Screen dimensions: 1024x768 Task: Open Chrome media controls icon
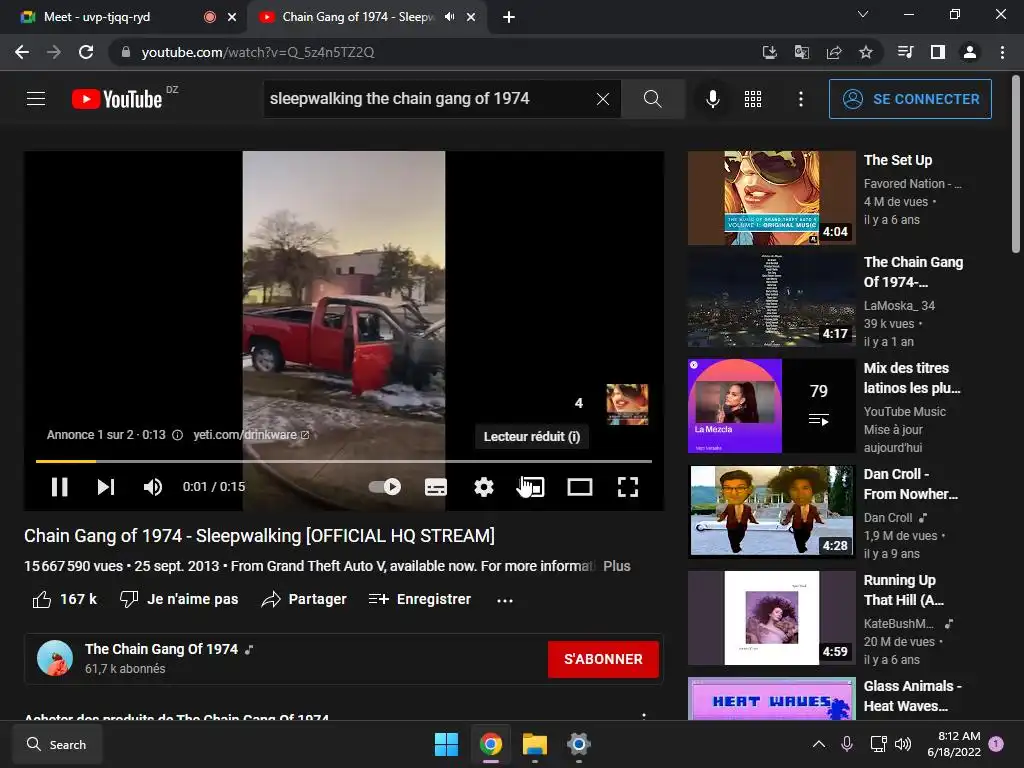point(905,52)
